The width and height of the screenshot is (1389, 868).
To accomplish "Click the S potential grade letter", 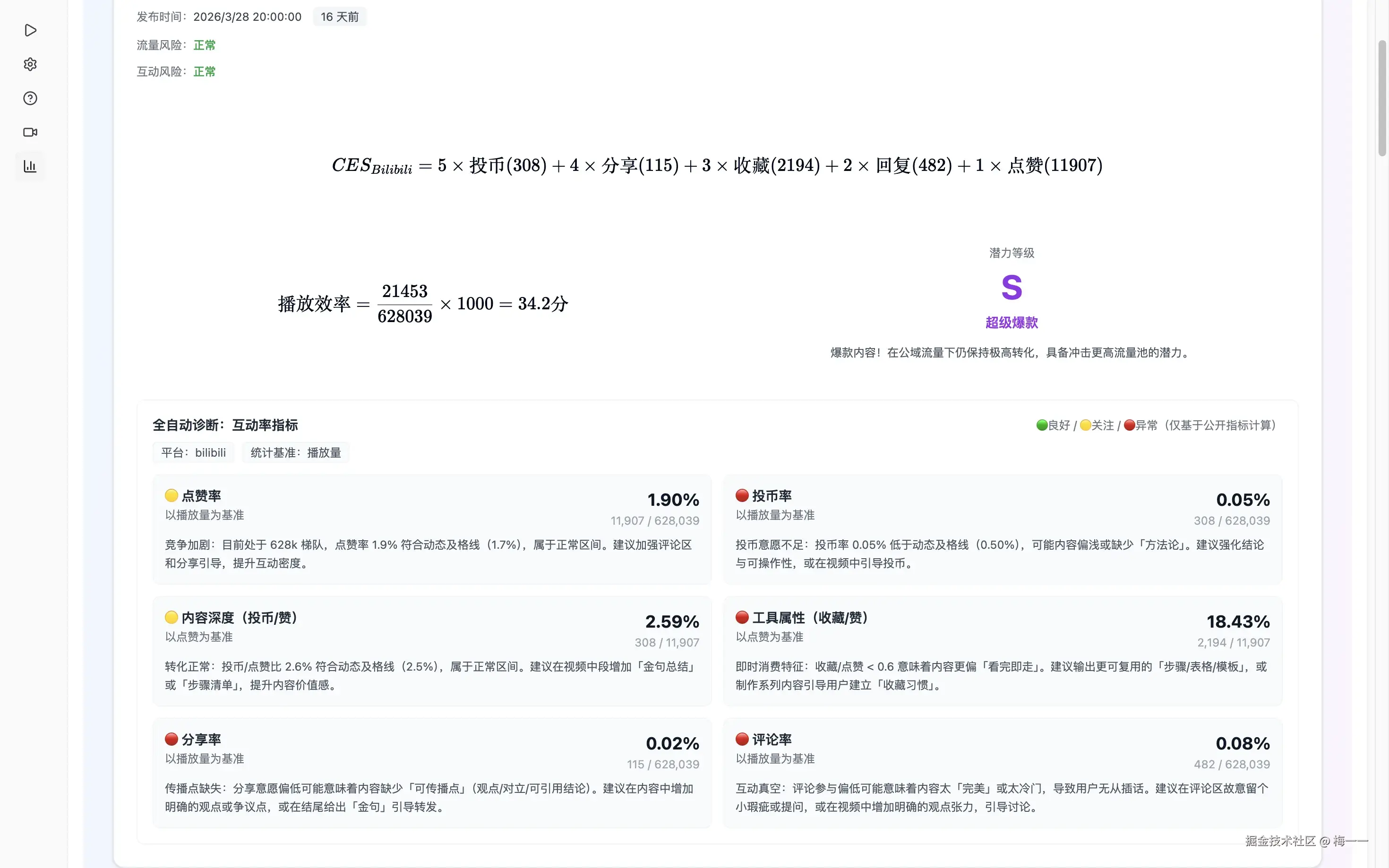I will tap(1011, 287).
